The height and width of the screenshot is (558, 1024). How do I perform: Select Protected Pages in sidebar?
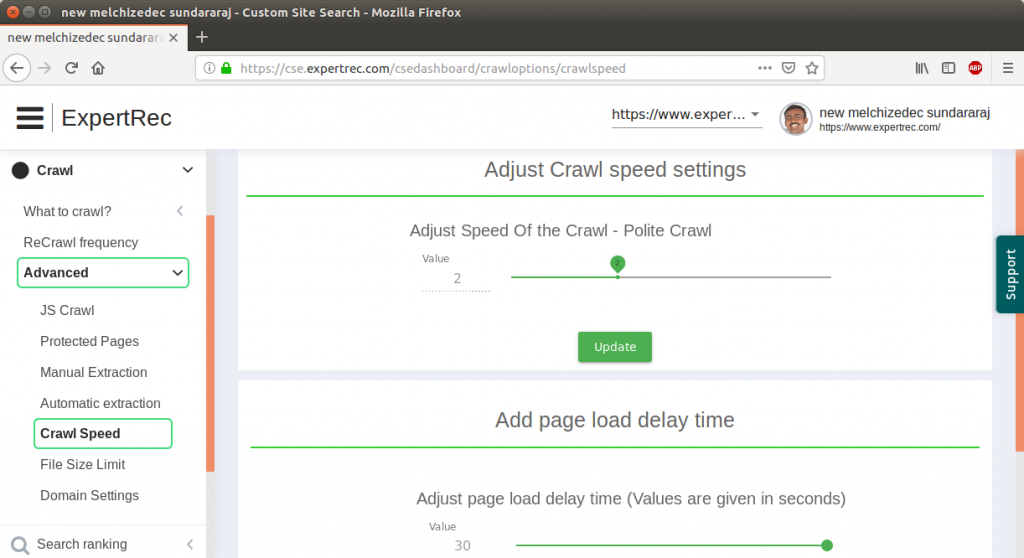pos(89,341)
